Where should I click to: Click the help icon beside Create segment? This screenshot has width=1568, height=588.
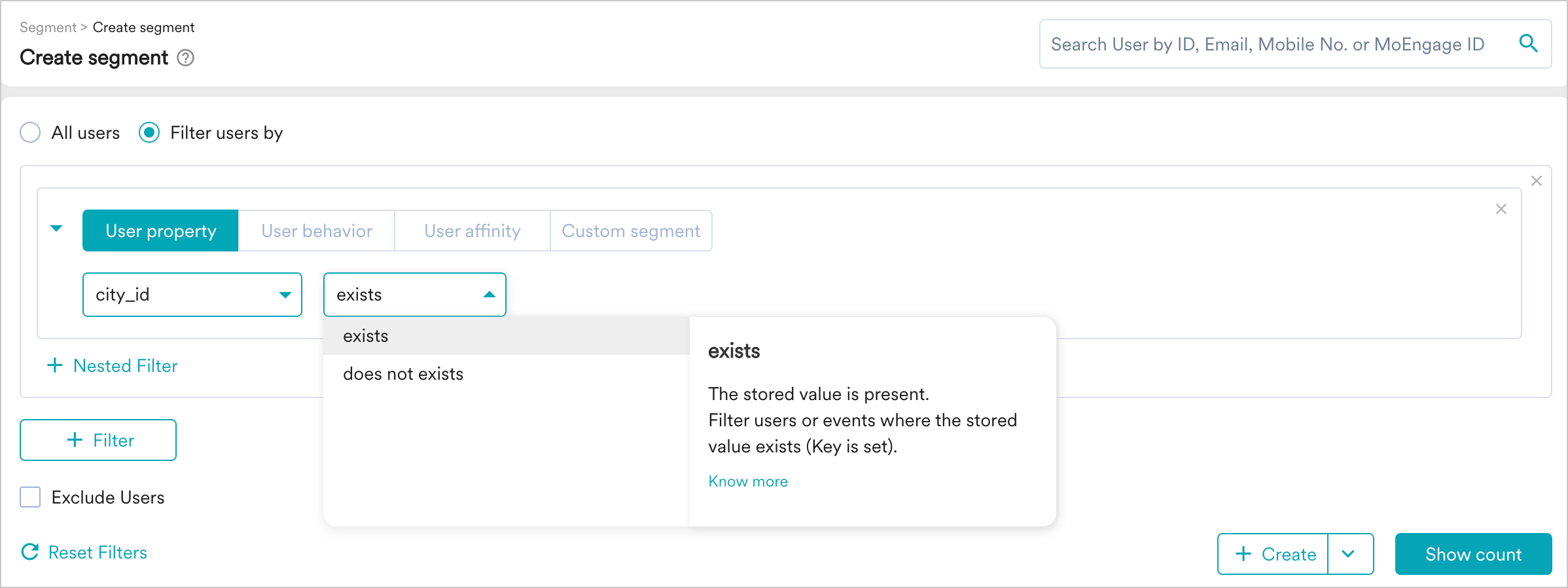pos(186,58)
